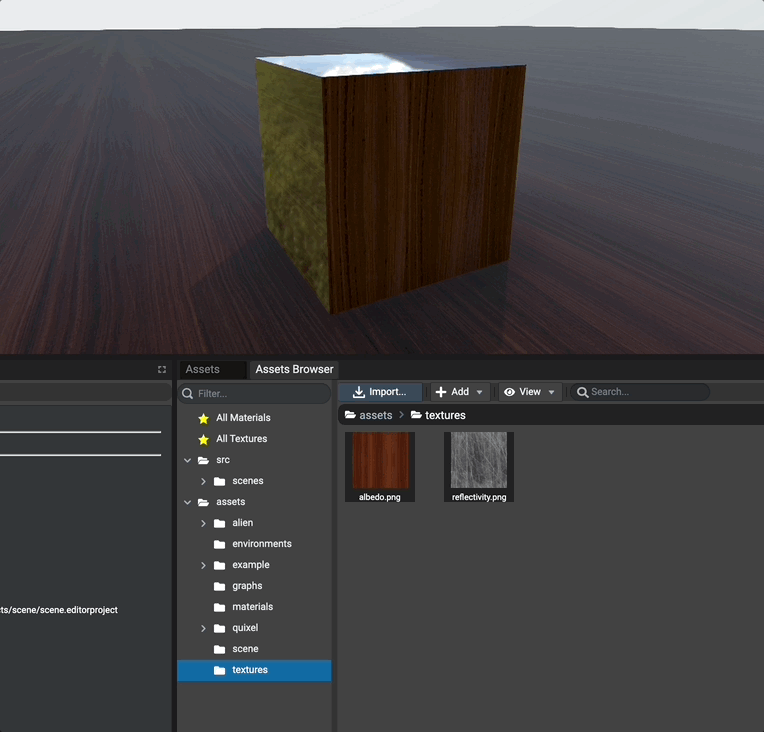Click the reflectivity.png file name
764x732 pixels.
[x=479, y=497]
